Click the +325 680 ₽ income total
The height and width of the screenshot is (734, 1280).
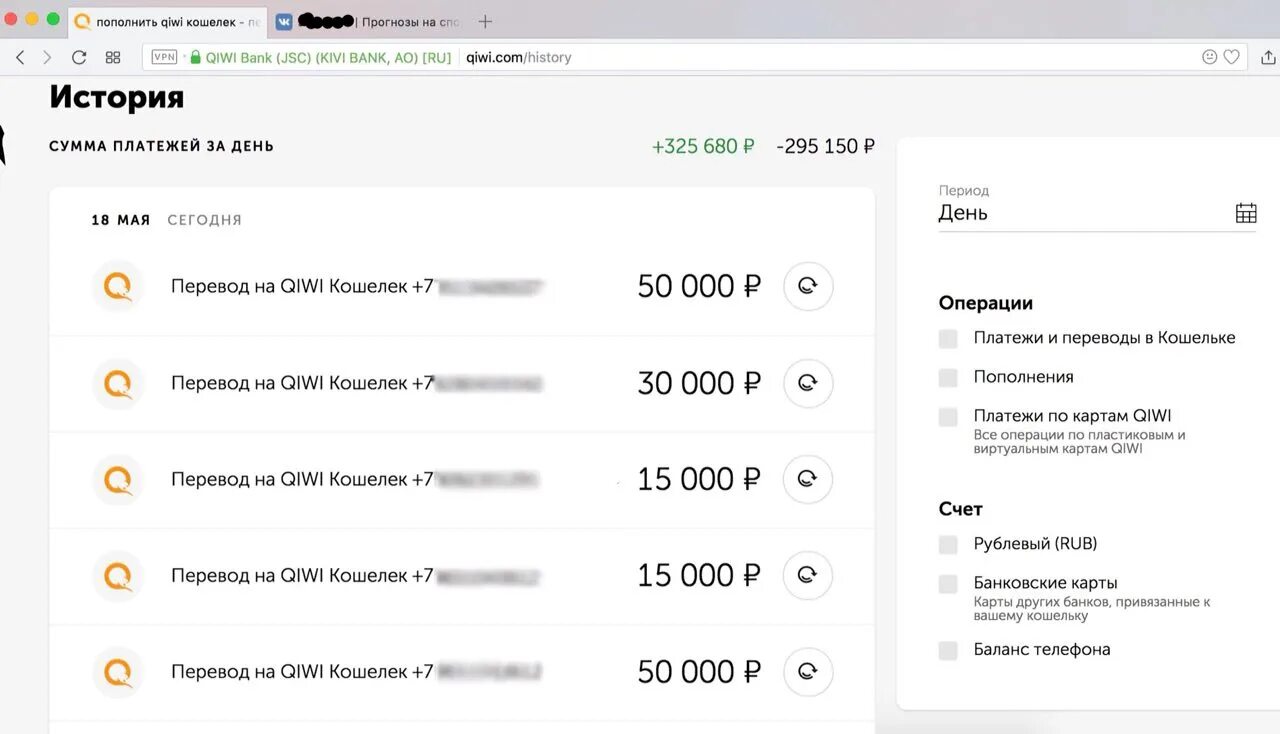(x=703, y=146)
